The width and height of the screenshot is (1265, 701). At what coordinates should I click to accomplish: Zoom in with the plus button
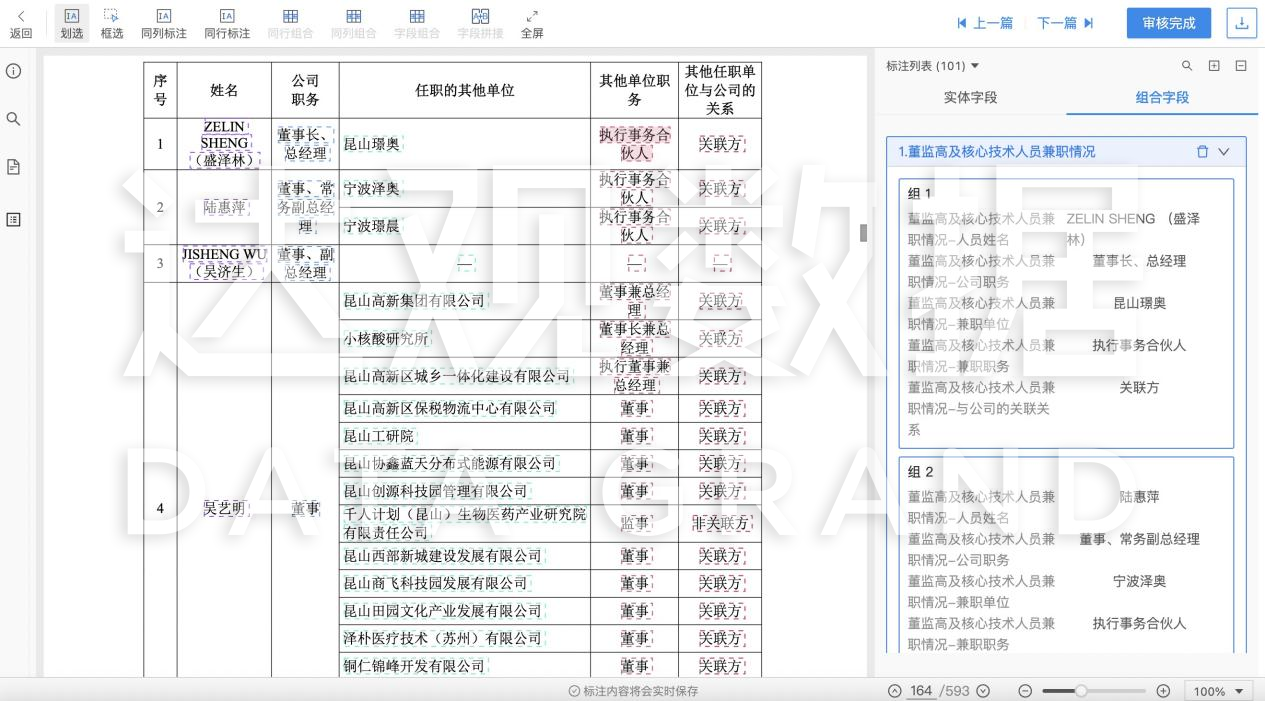1163,691
